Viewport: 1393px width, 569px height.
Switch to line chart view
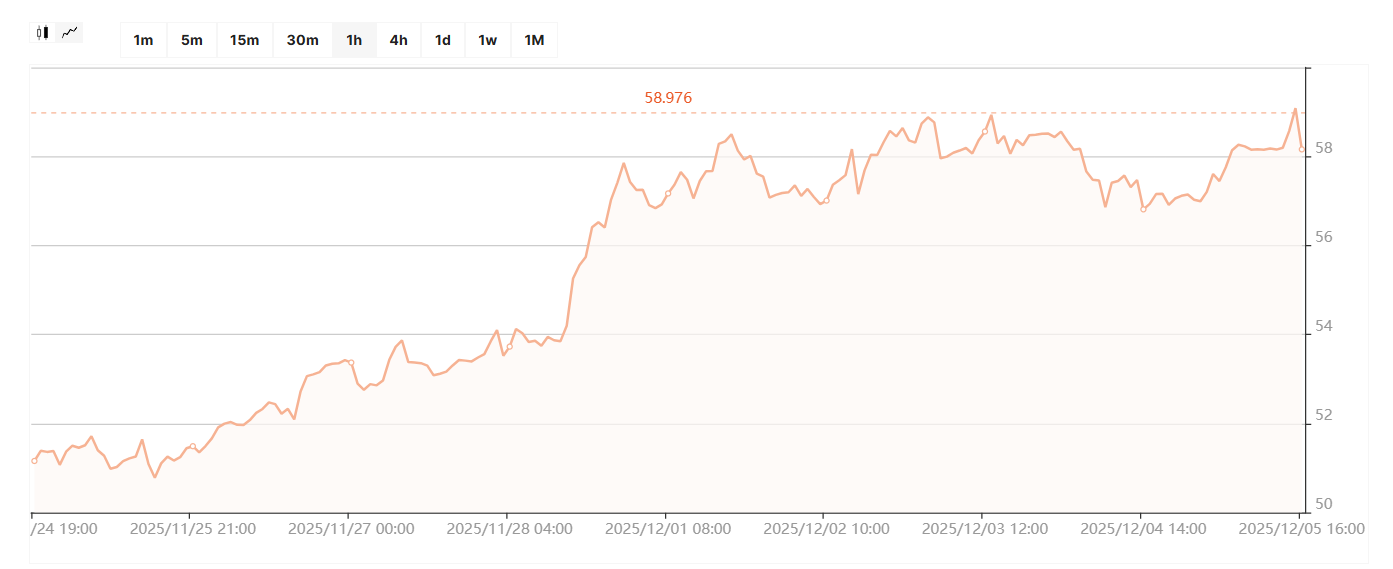[69, 33]
